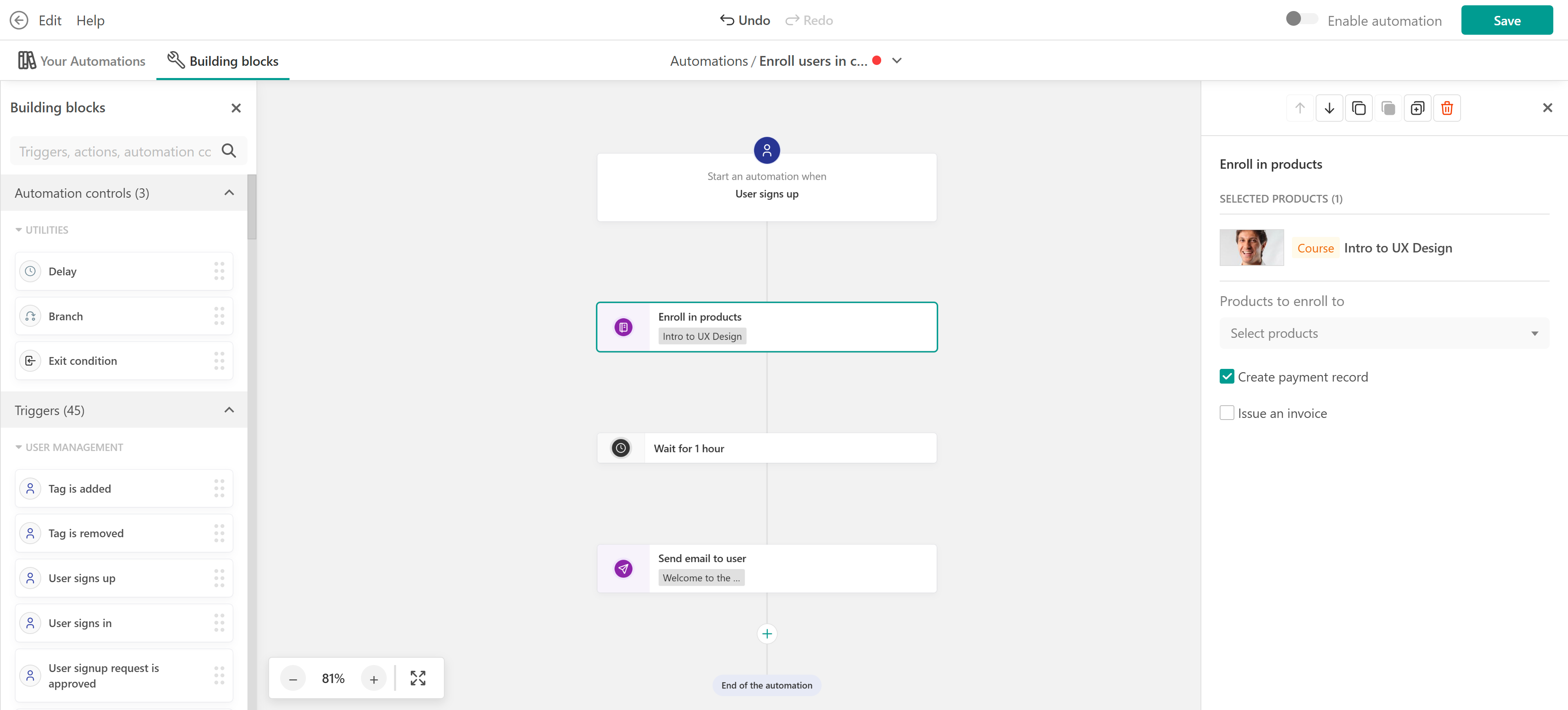The width and height of the screenshot is (1568, 710).
Task: Click the back arrow circle icon
Action: point(19,20)
